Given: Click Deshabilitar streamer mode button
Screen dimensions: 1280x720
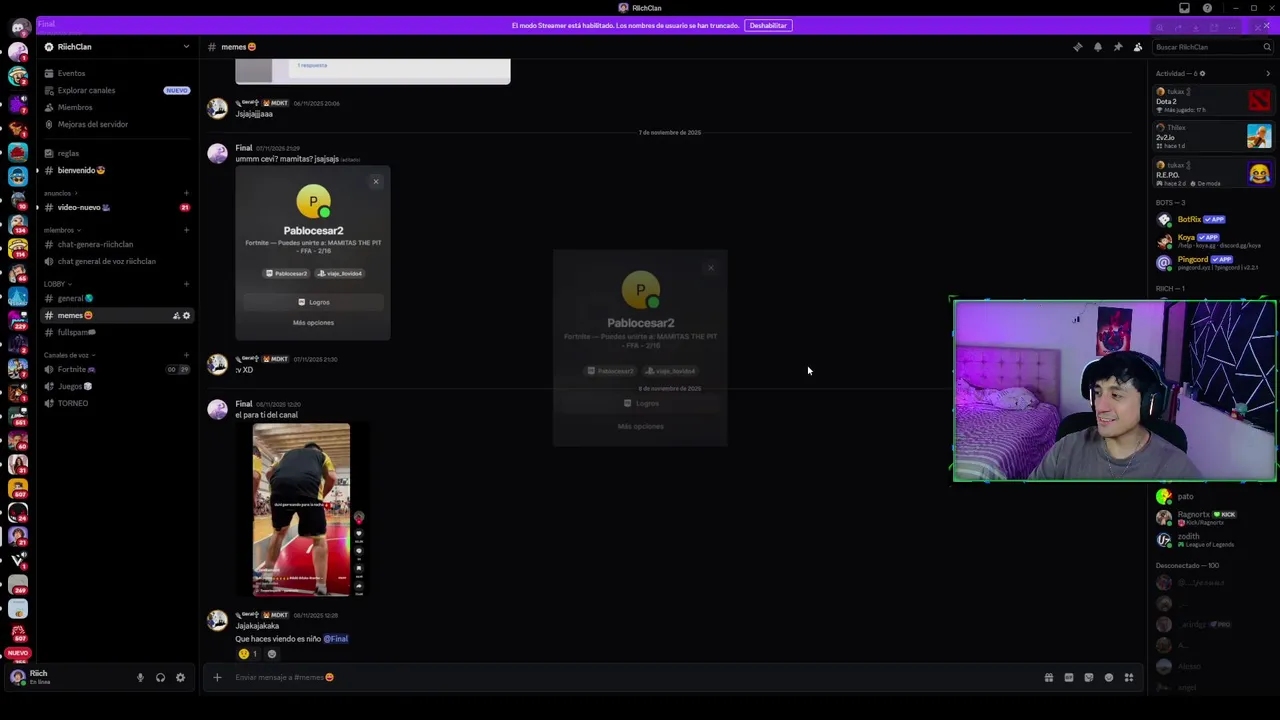Looking at the screenshot, I should coord(768,25).
